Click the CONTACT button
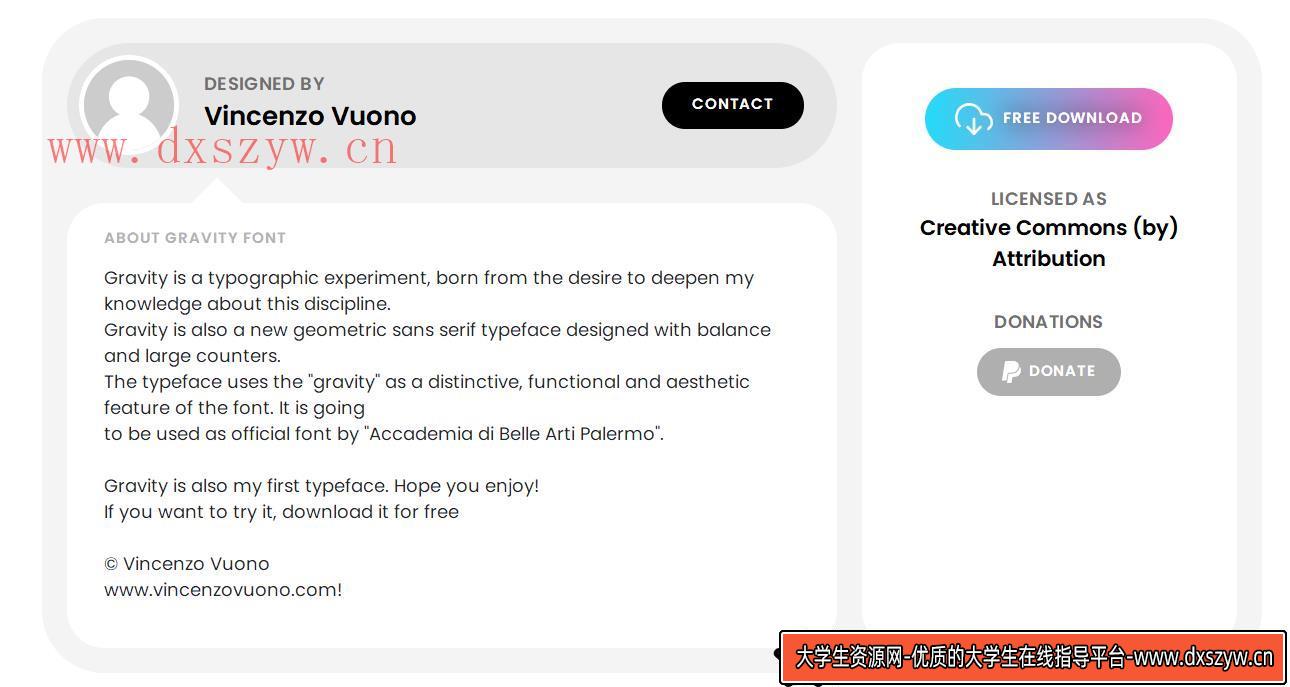The image size is (1290, 687). tap(732, 105)
